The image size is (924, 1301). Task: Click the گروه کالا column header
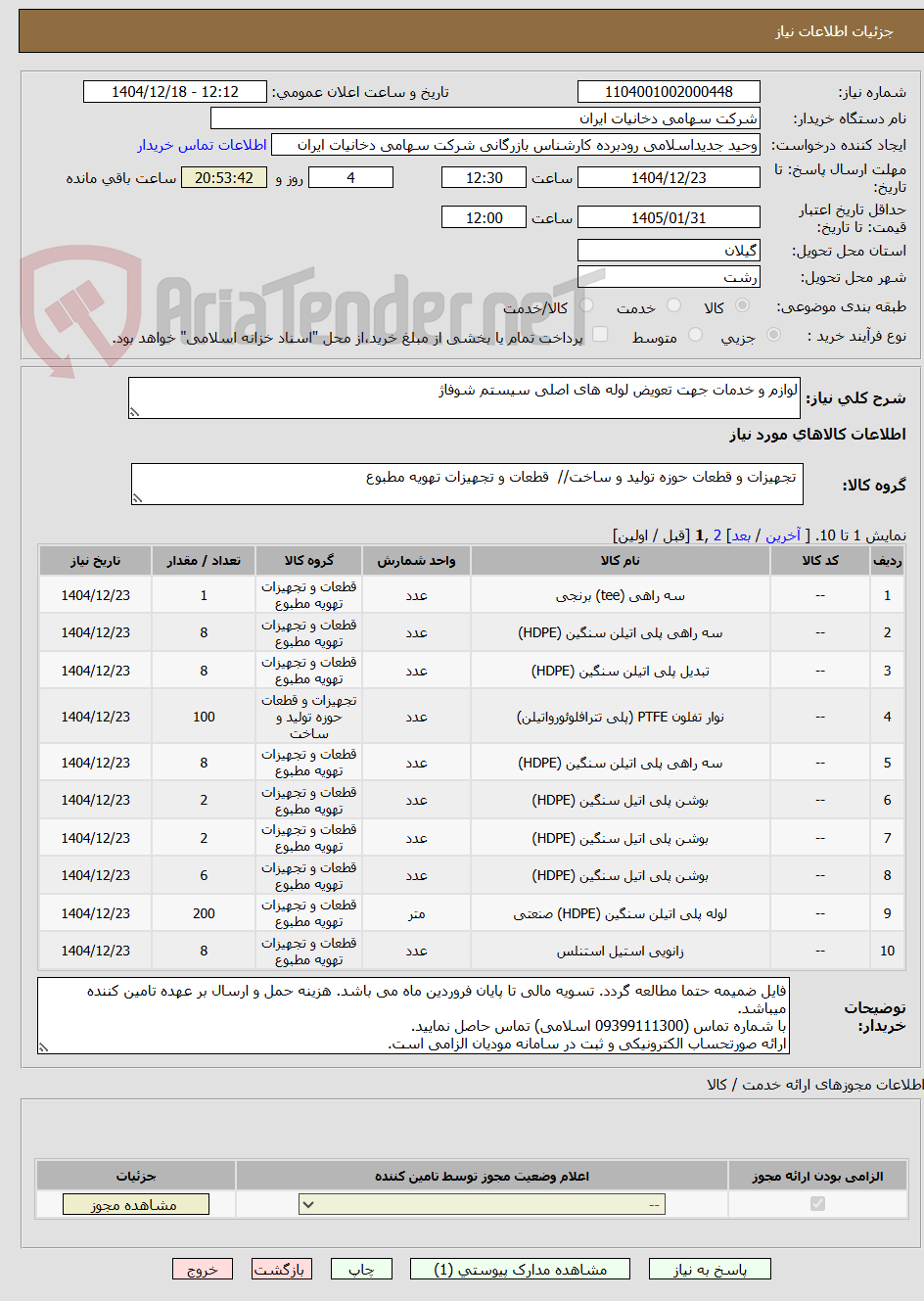(x=308, y=561)
